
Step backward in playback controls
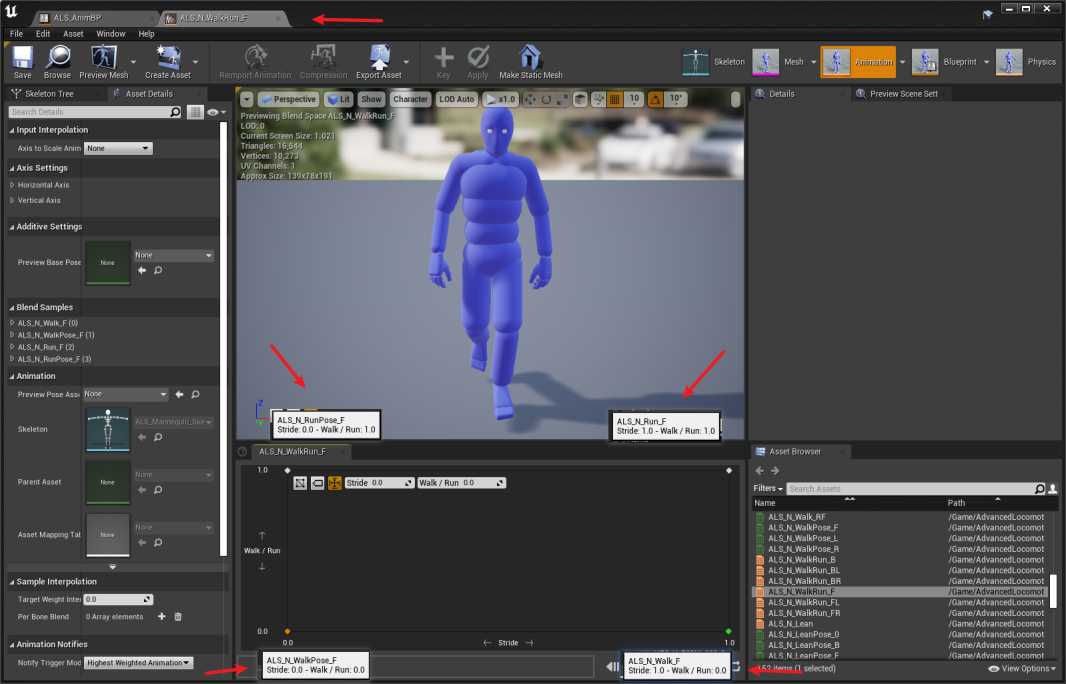(x=612, y=666)
